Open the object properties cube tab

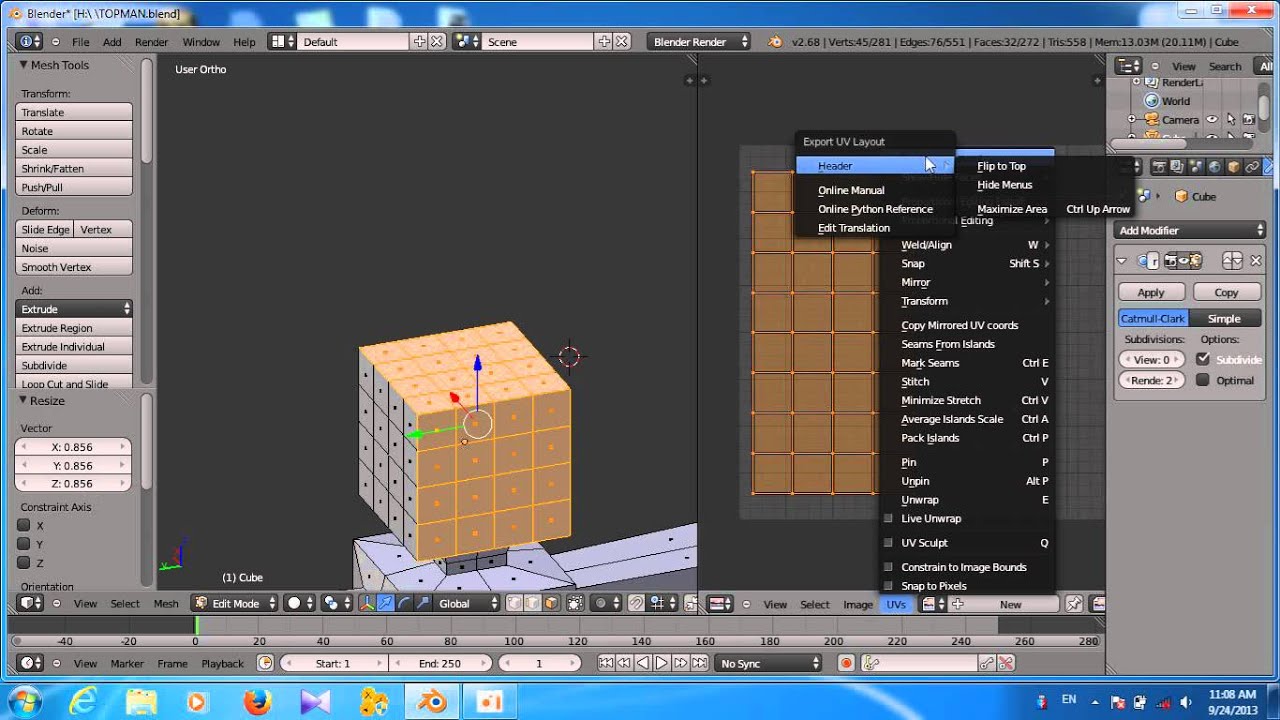tap(1234, 167)
